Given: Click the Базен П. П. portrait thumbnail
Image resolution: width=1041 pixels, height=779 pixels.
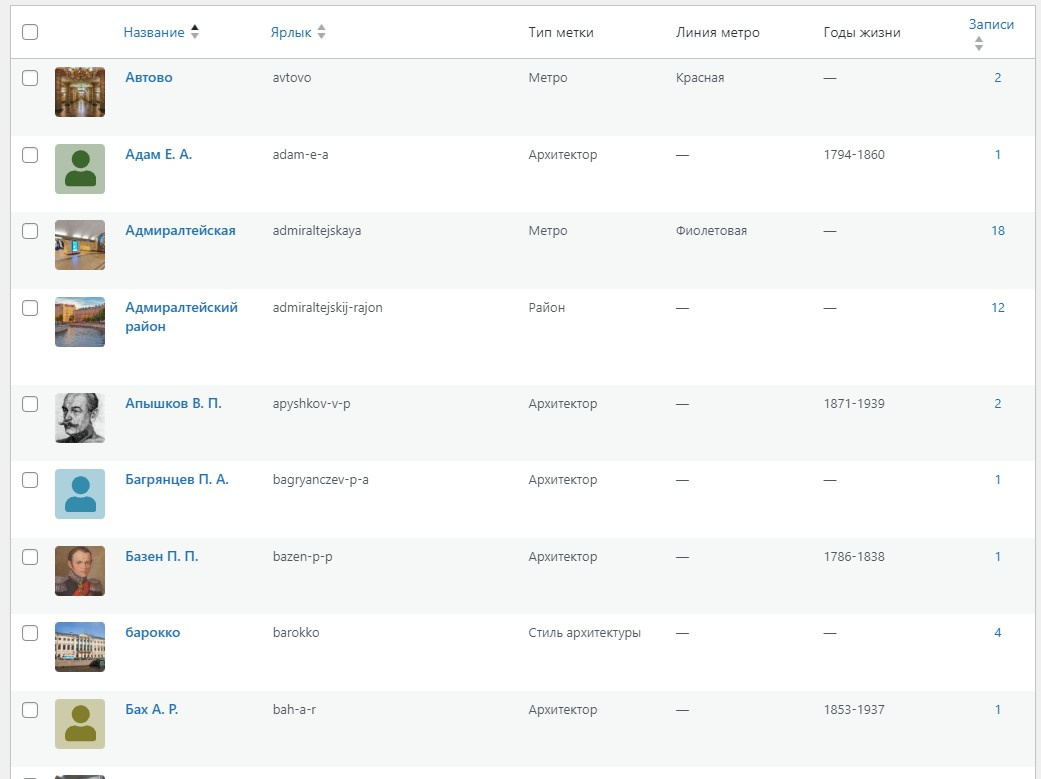Looking at the screenshot, I should click(x=80, y=571).
